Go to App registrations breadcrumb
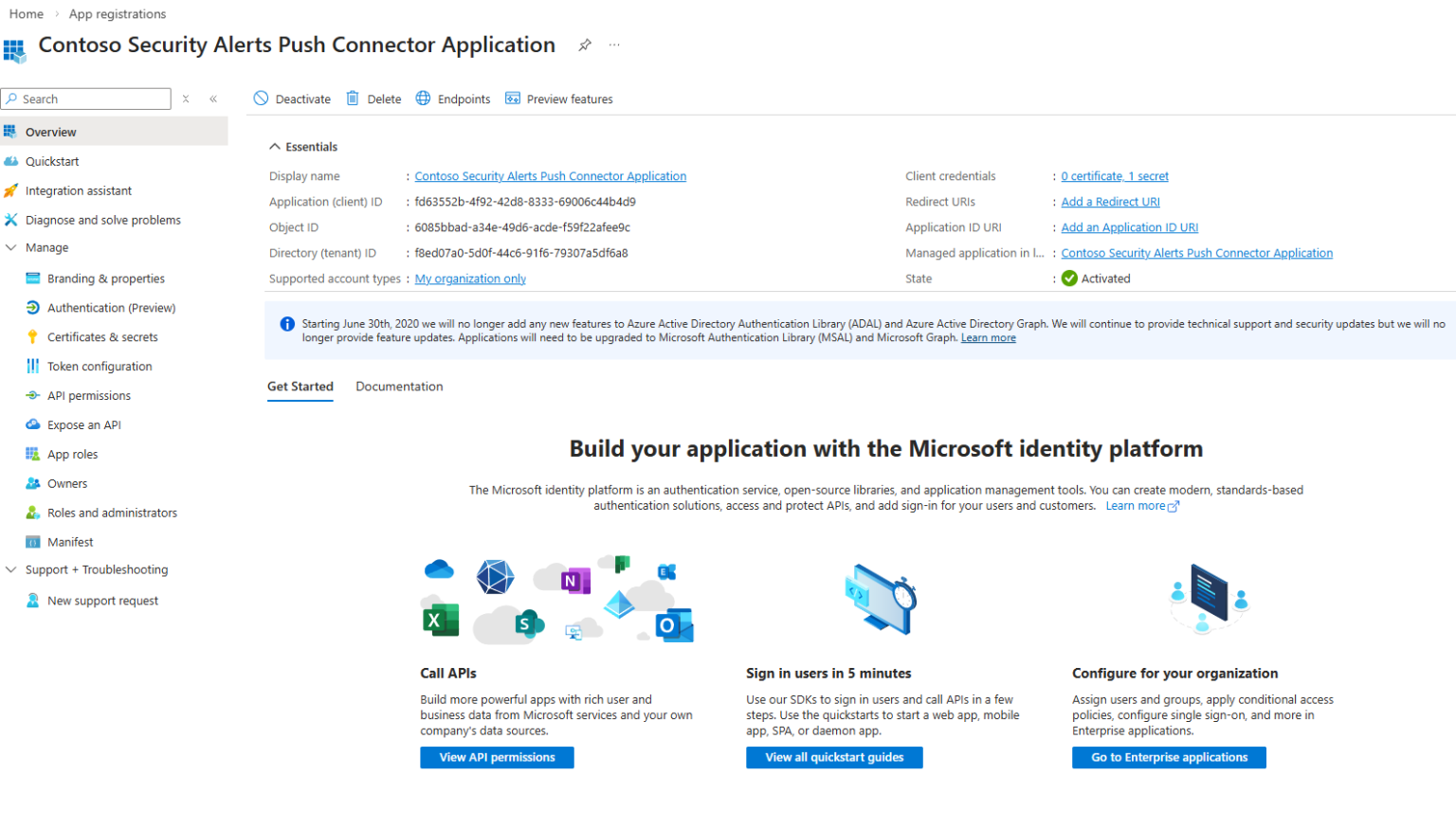The height and width of the screenshot is (829, 1456). 118,14
